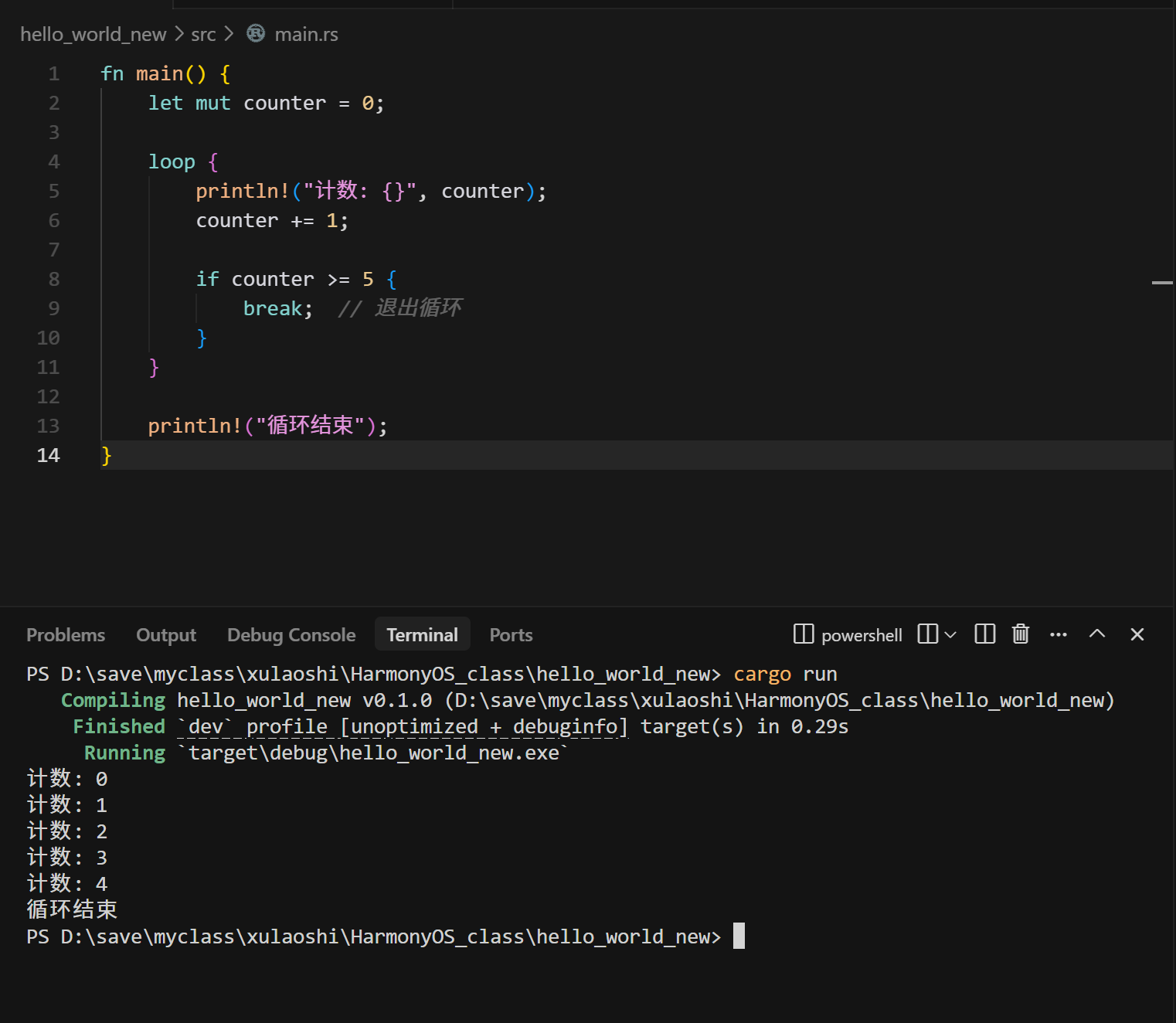Click 'let mut counter = 0;' code line

click(x=266, y=103)
